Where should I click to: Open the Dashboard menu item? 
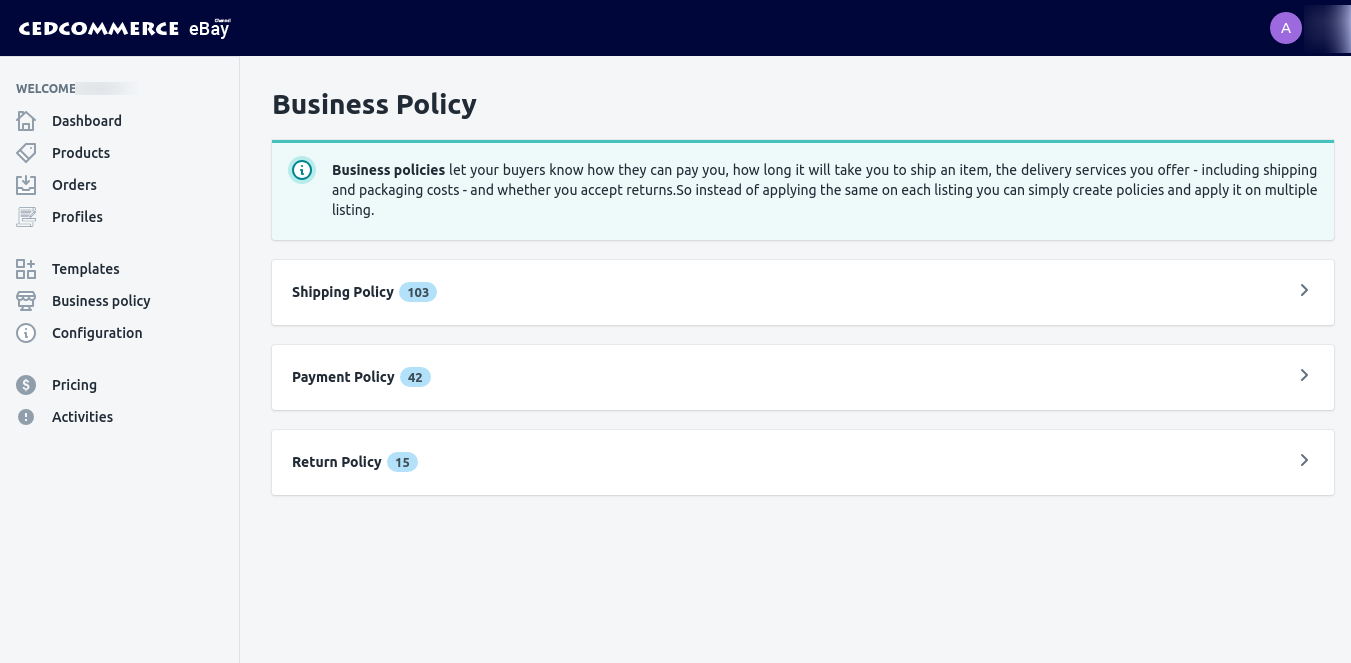click(87, 121)
